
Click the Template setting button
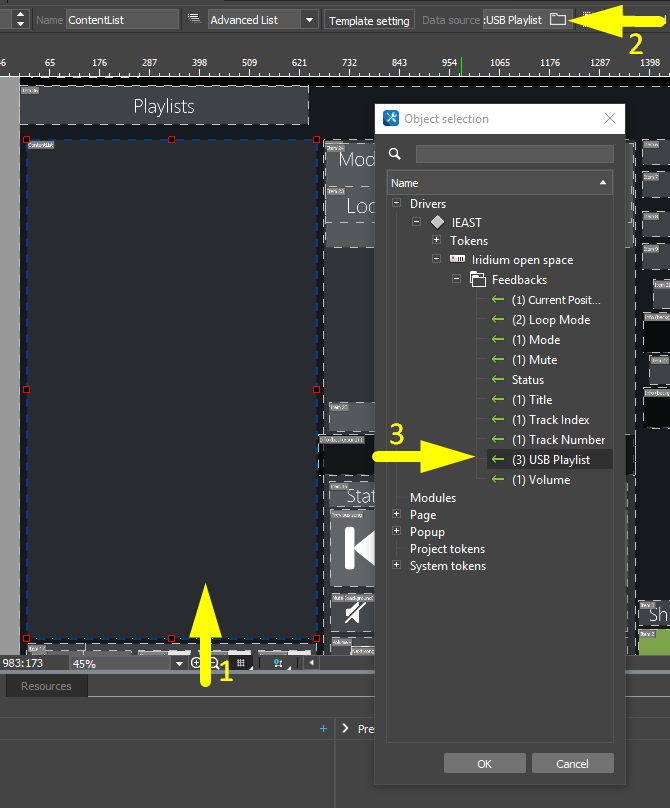(369, 20)
